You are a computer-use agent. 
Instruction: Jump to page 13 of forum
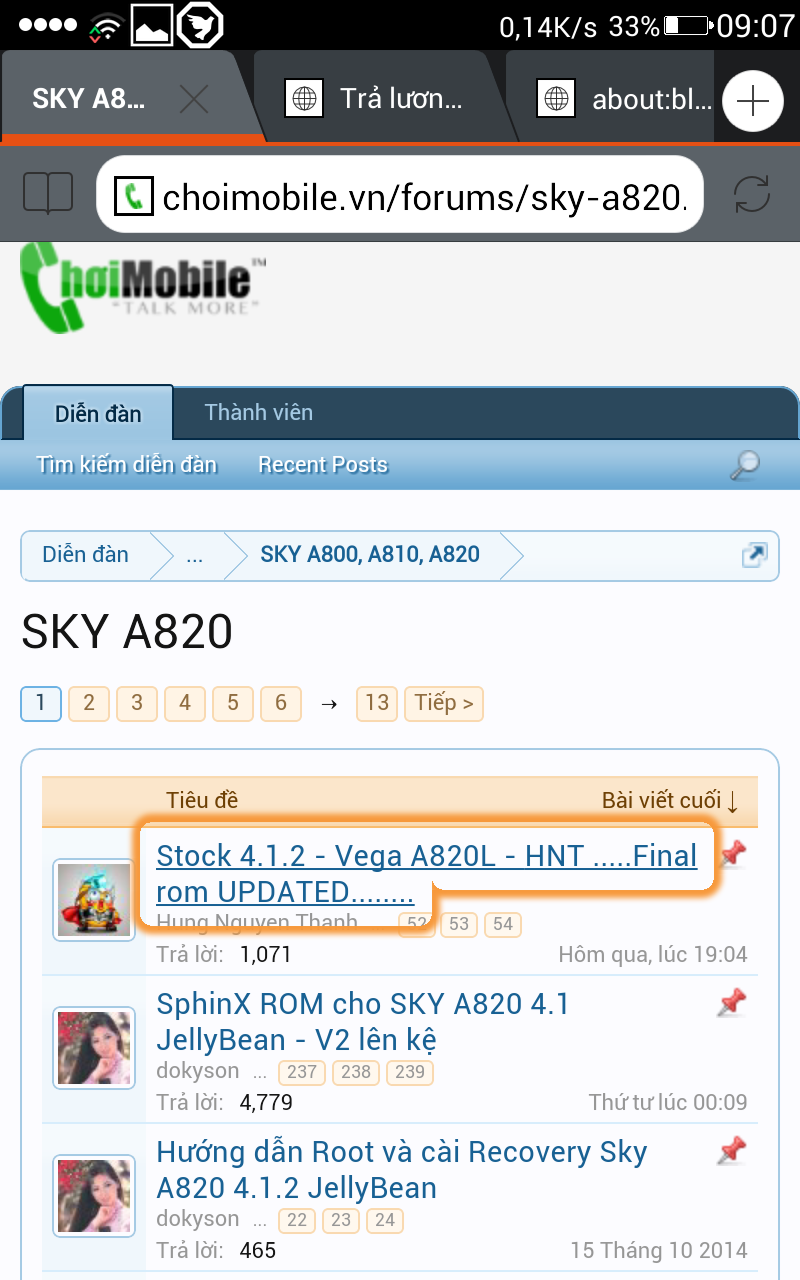(x=377, y=703)
